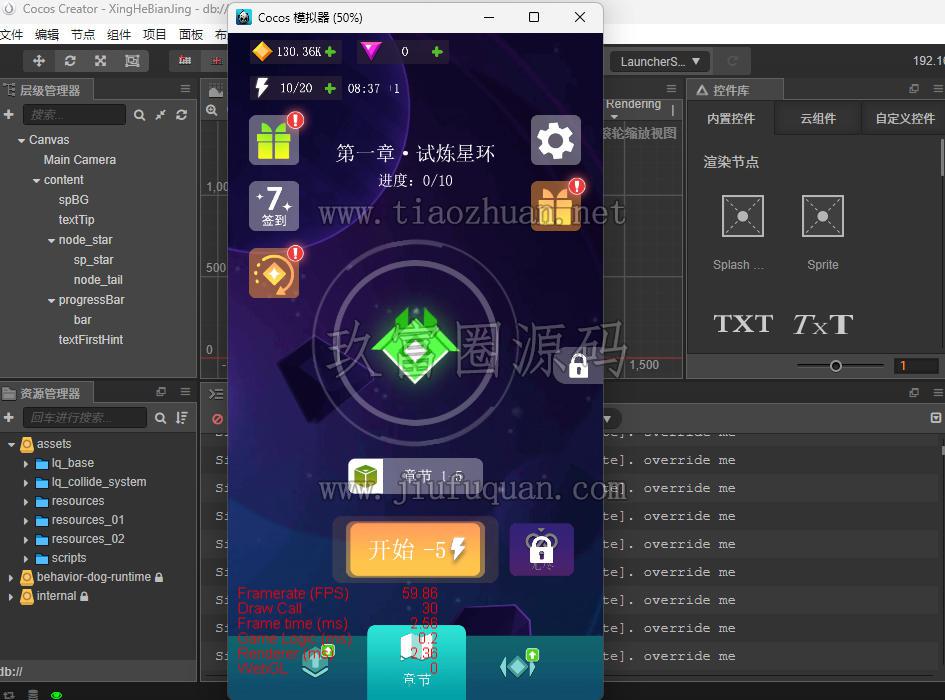Select the scale transform tool

point(101,61)
